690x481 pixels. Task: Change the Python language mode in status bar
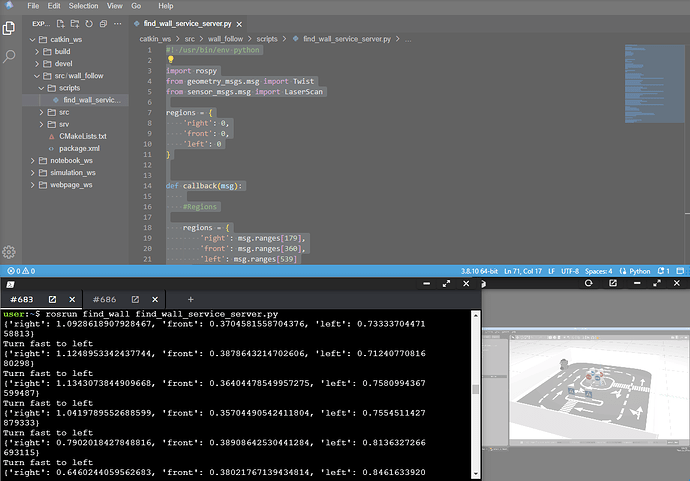point(638,271)
